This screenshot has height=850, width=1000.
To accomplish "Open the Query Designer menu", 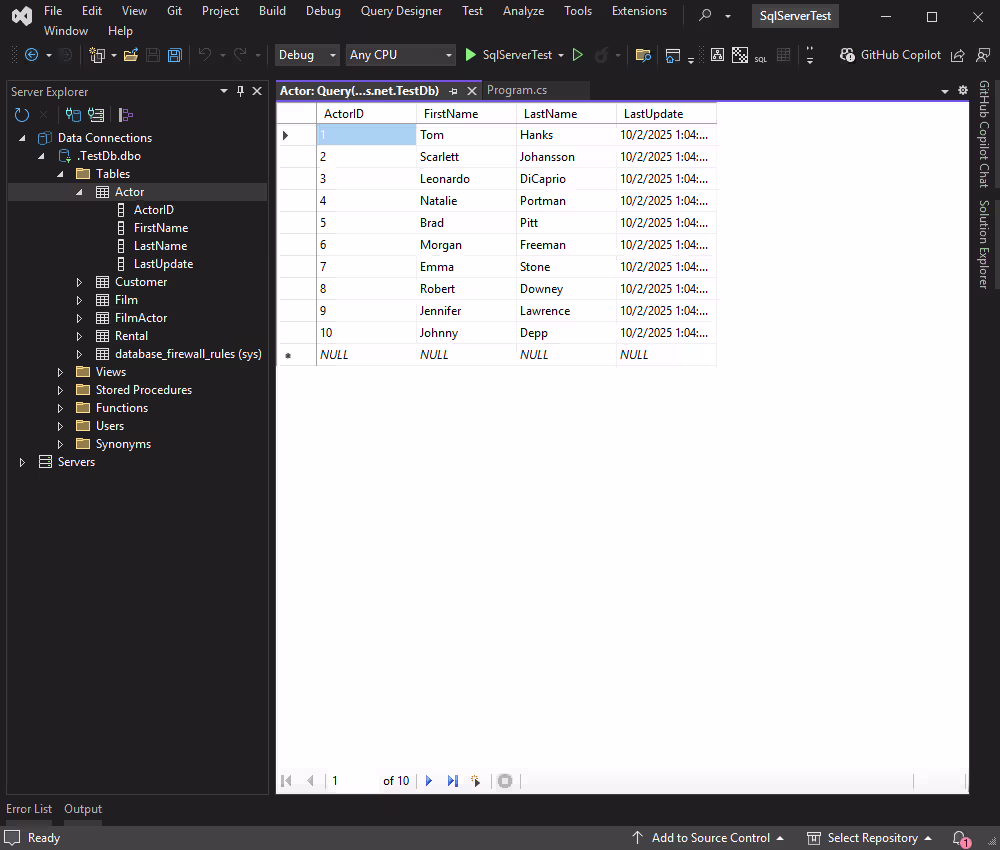I will pyautogui.click(x=401, y=11).
